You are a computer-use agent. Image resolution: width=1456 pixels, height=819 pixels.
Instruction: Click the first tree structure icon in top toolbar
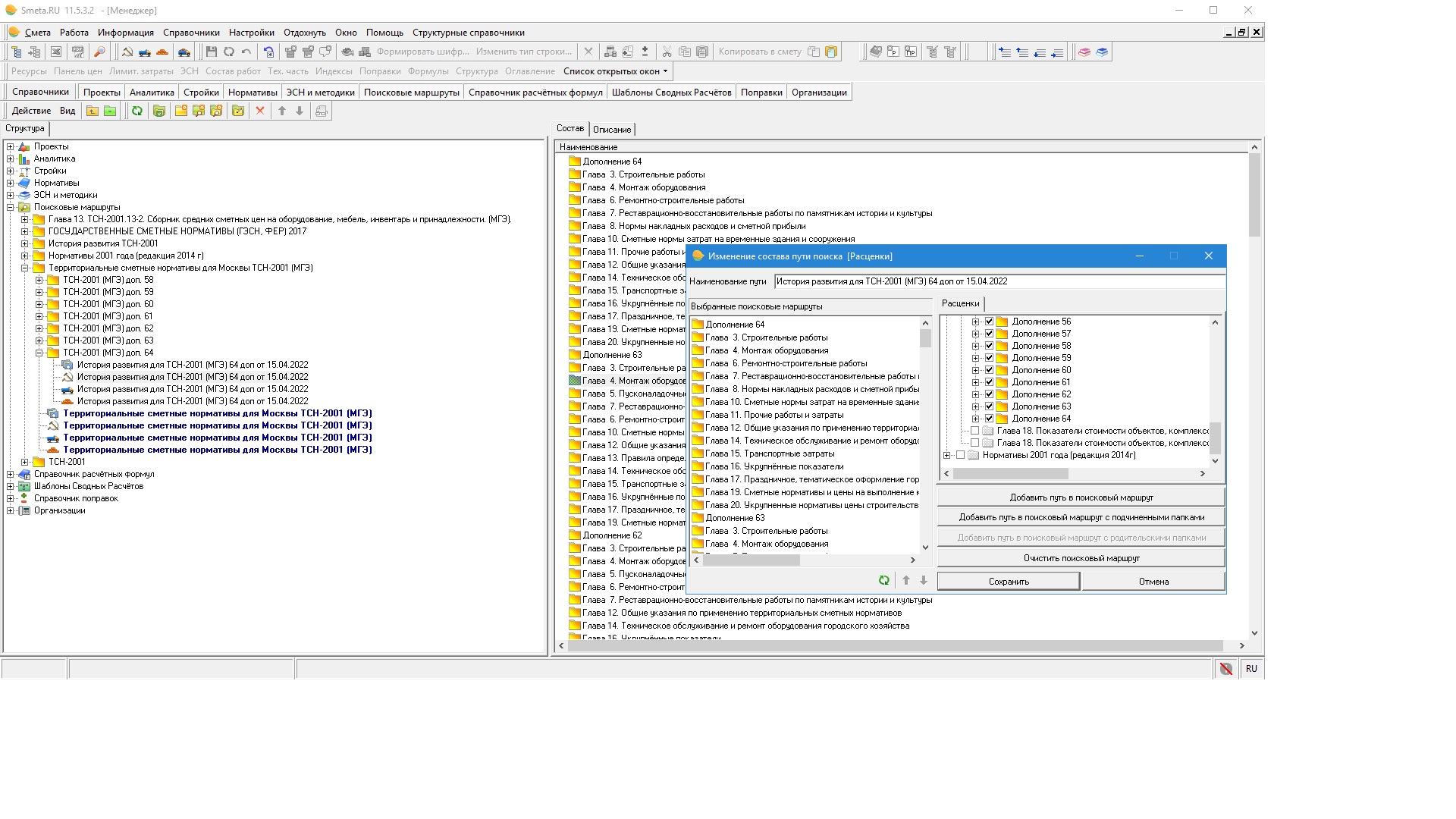pos(17,52)
